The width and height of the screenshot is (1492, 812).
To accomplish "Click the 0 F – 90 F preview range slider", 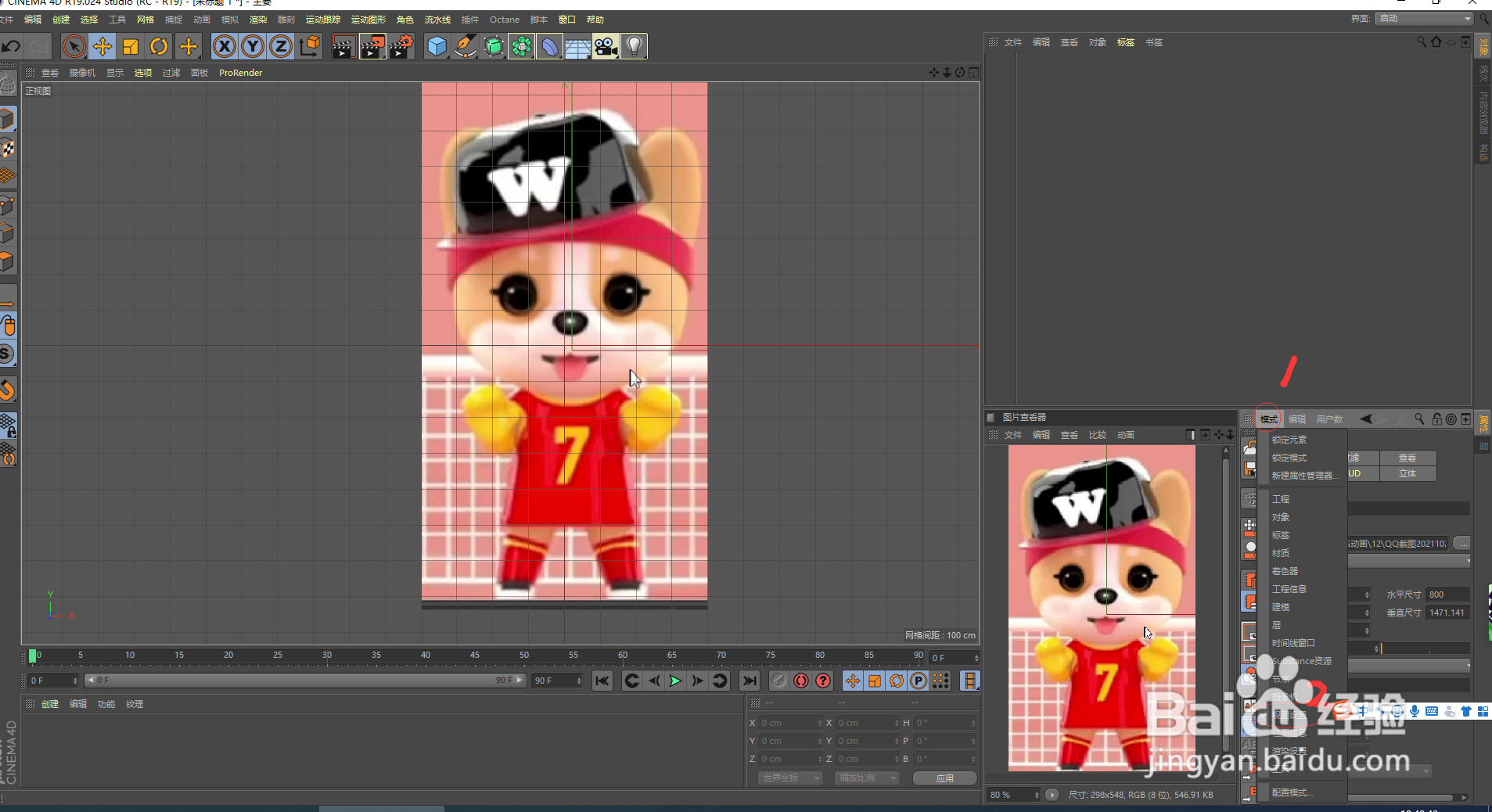I will [304, 681].
